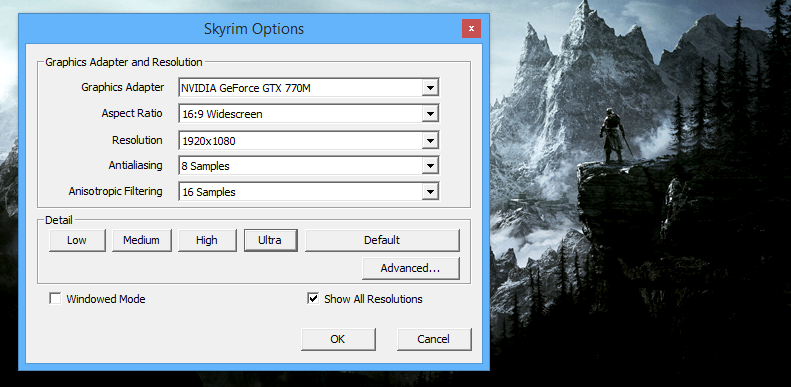The image size is (791, 387).
Task: Reset detail with the Default button
Action: point(382,240)
